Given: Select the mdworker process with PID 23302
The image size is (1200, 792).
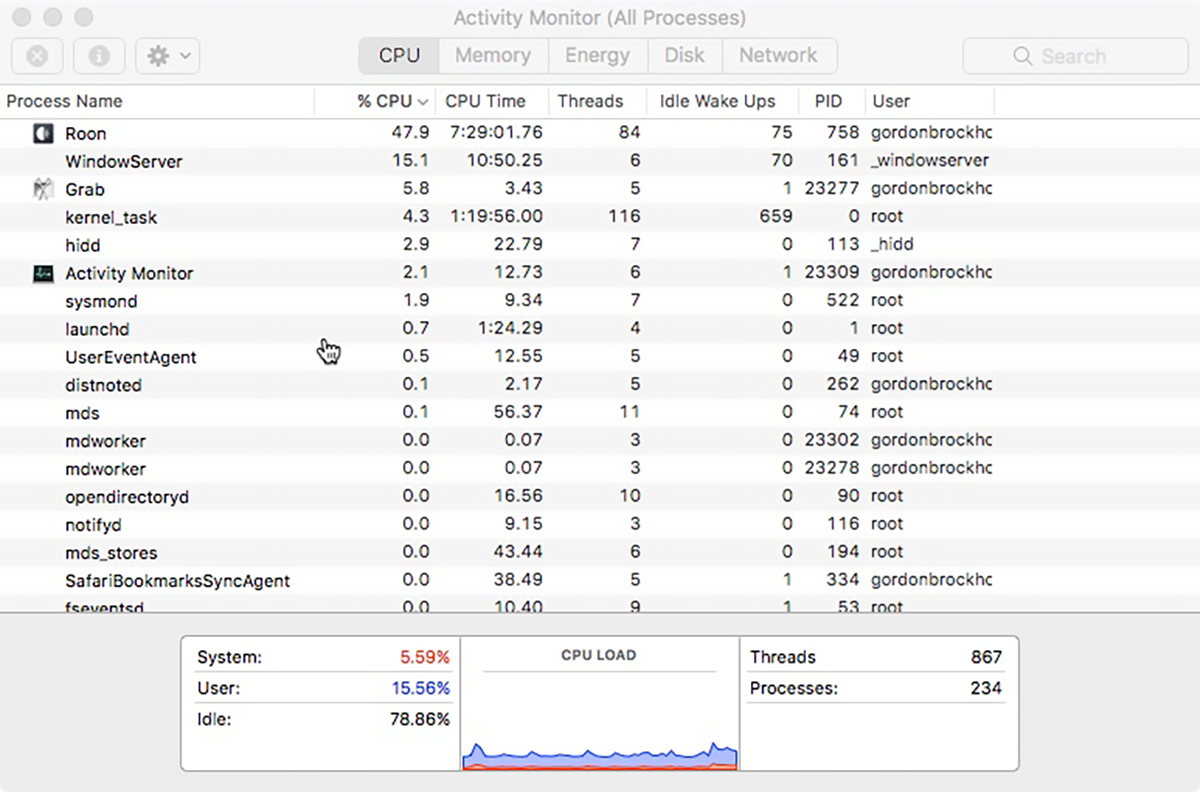Looking at the screenshot, I should (600, 441).
